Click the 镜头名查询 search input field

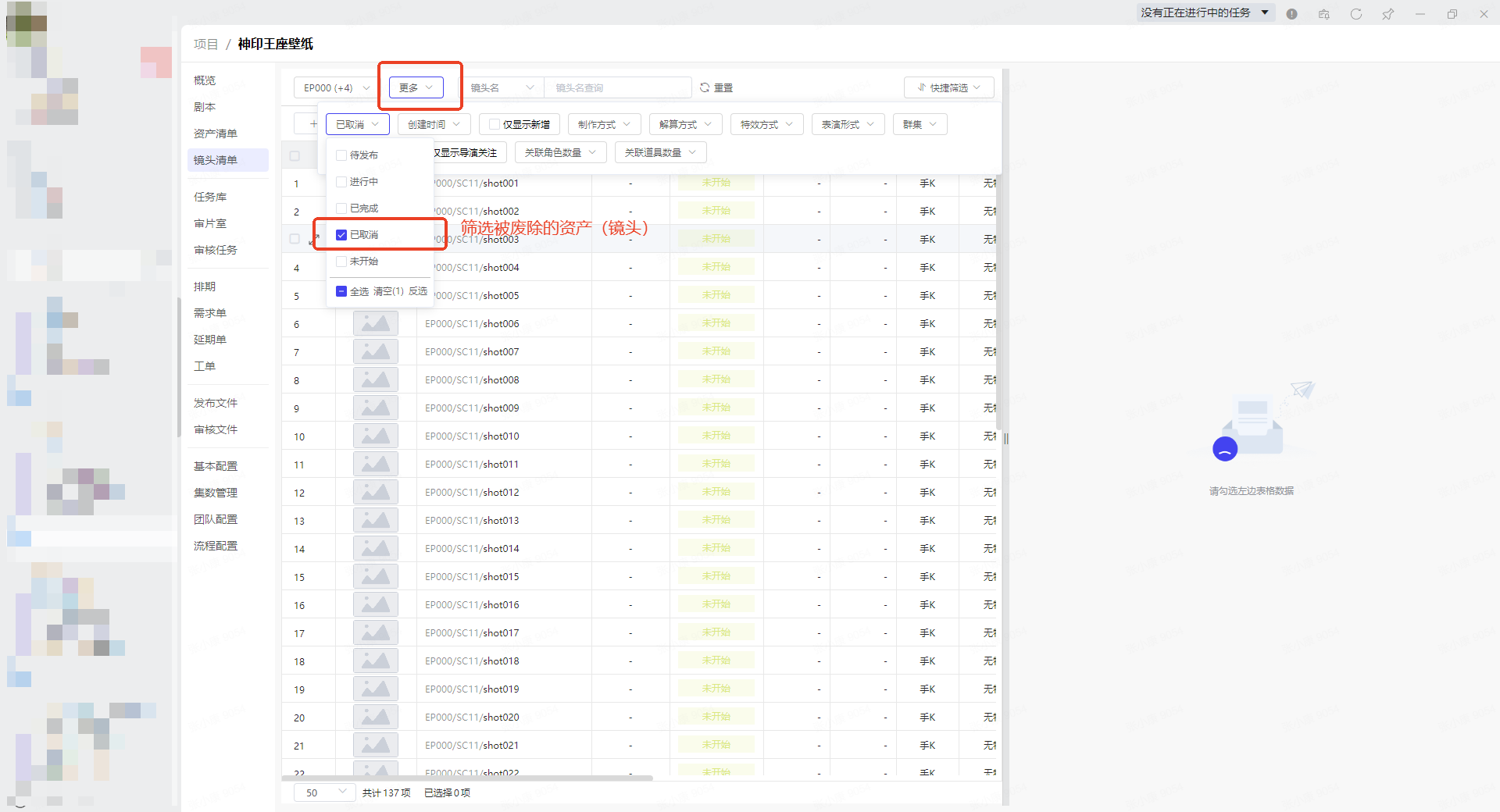coord(617,87)
